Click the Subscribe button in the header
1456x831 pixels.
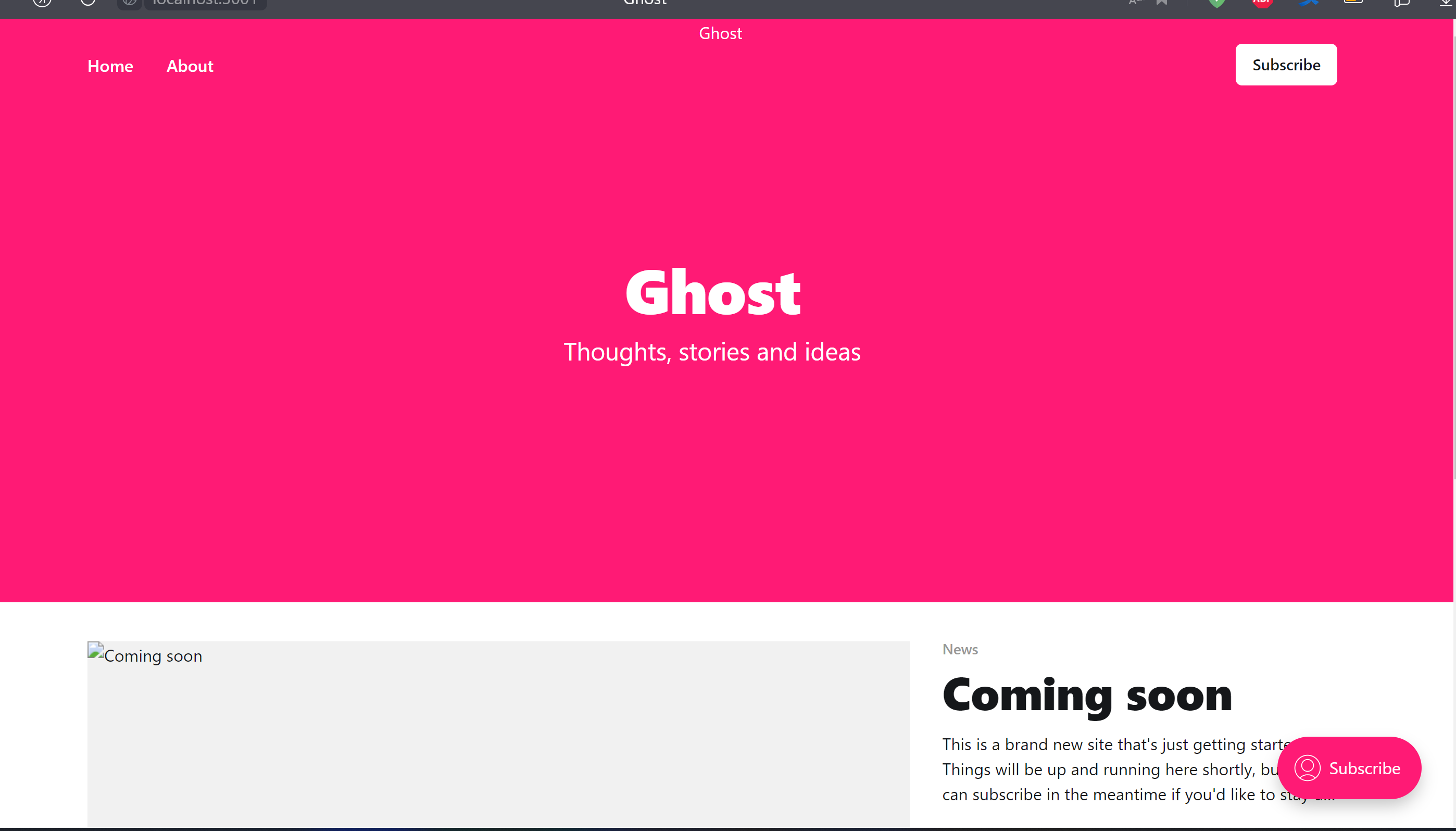[x=1286, y=65]
